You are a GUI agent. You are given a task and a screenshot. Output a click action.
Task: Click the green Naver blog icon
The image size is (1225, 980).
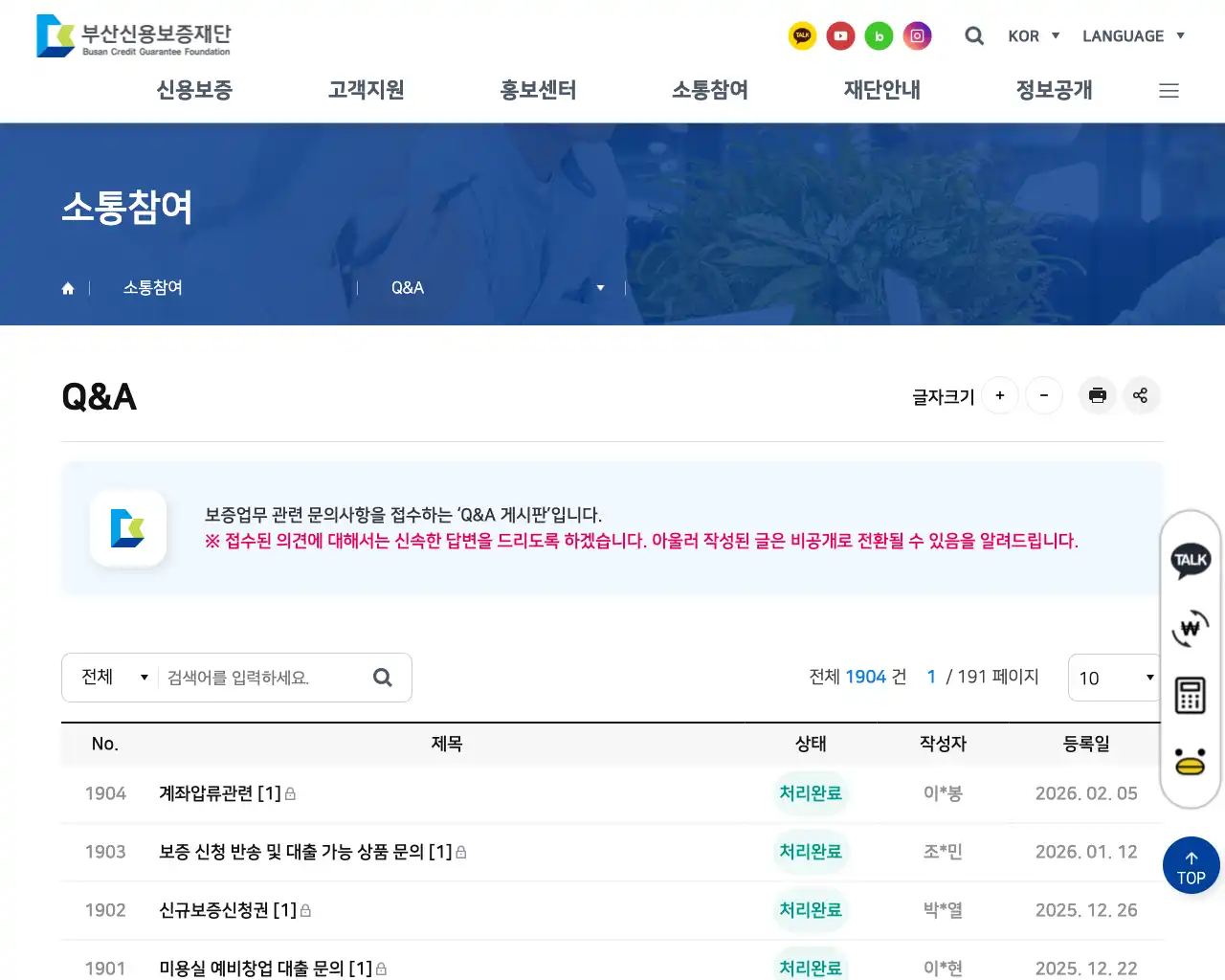[879, 35]
